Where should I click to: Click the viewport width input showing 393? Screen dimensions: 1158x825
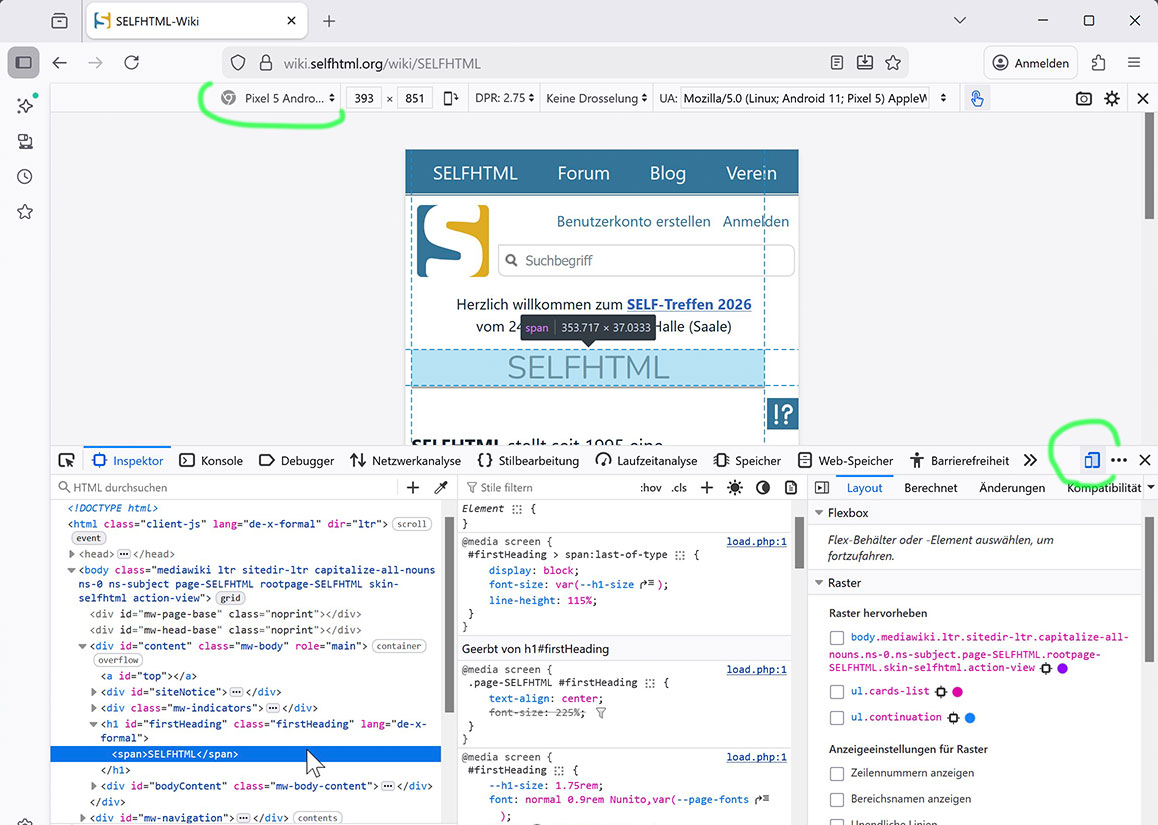[364, 98]
